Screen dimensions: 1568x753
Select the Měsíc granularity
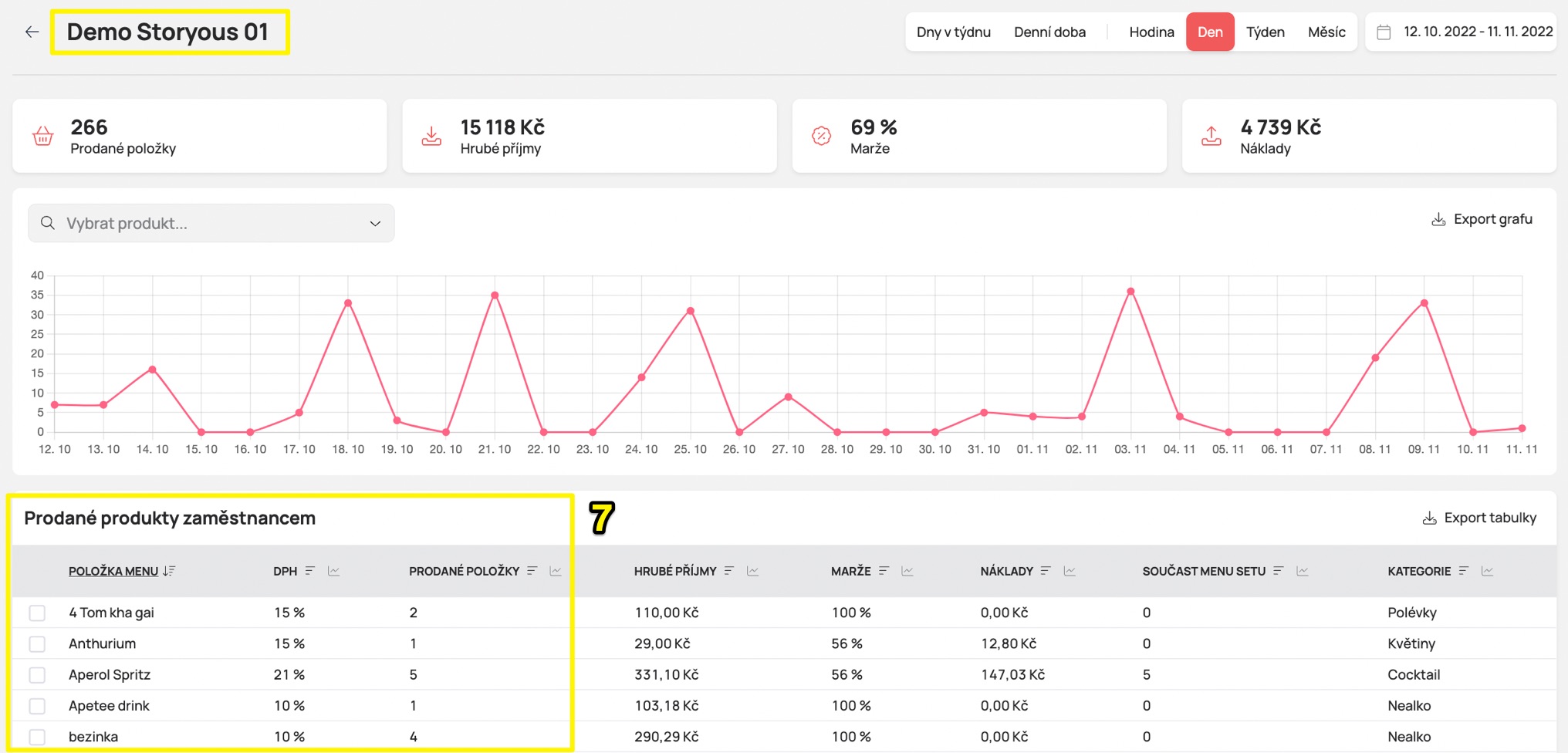(1326, 32)
